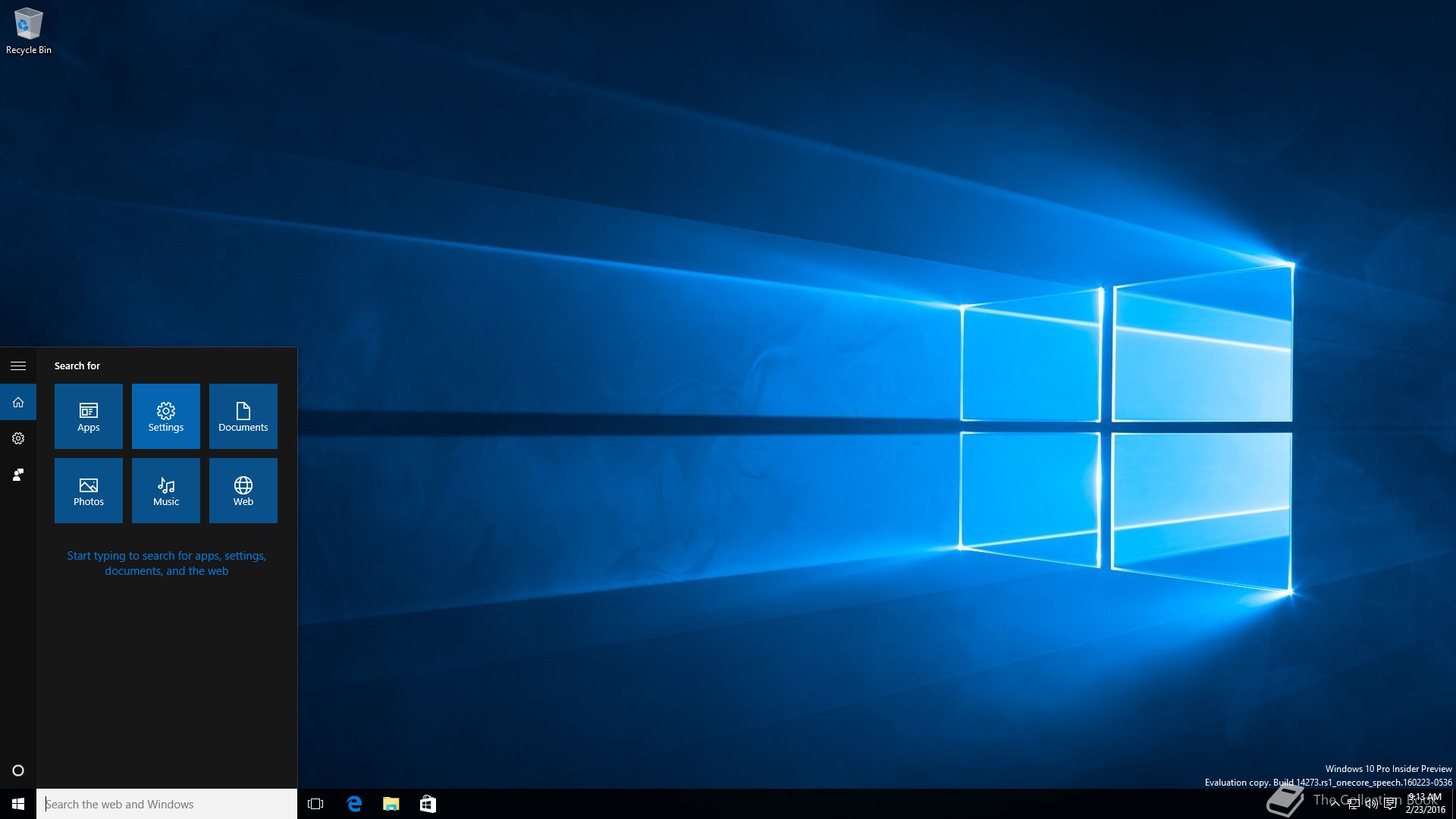Switch to Home tab in search sidebar
Viewport: 1456px width, 819px height.
pyautogui.click(x=18, y=402)
